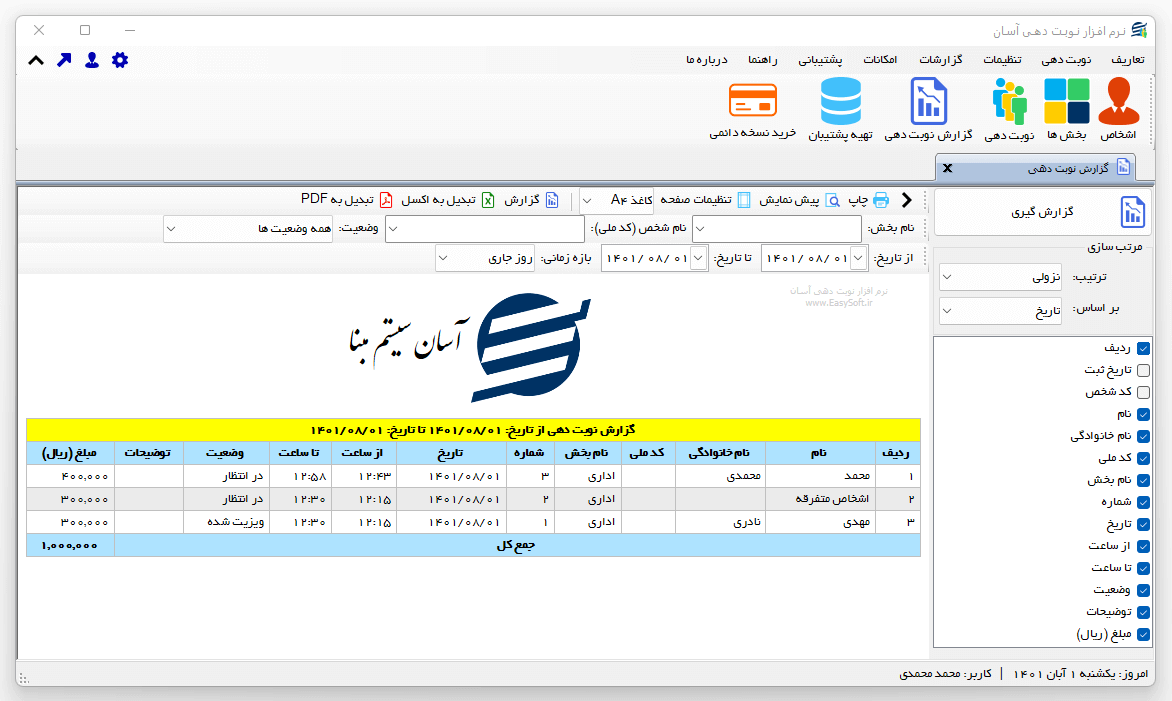1172x701 pixels.
Task: Open the تا تاریخ date picker arrow
Action: [x=699, y=259]
